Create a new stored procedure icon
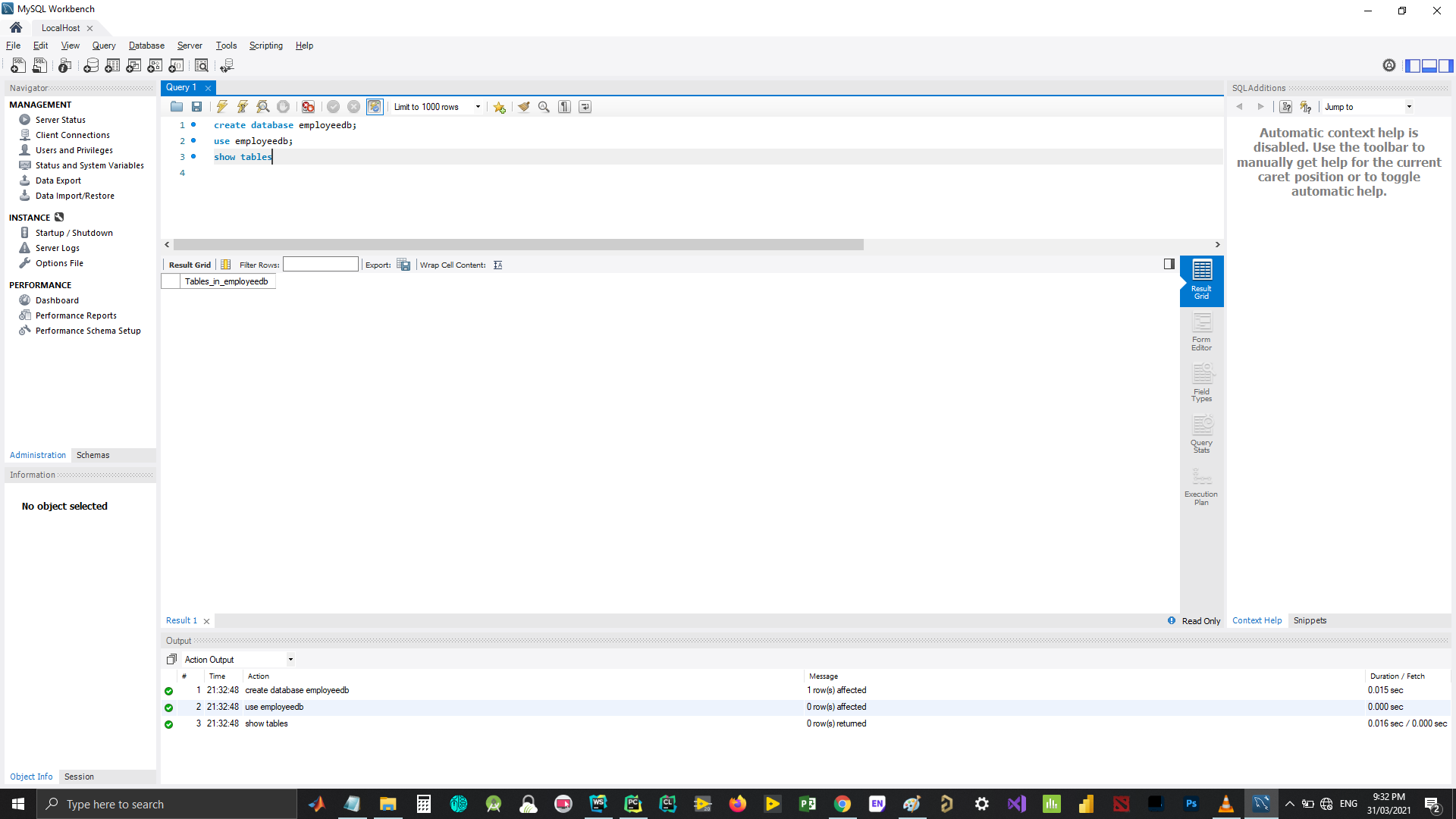 [155, 66]
